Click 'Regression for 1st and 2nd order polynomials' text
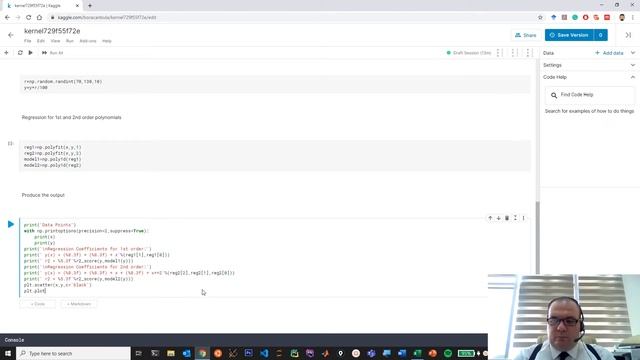 71,118
